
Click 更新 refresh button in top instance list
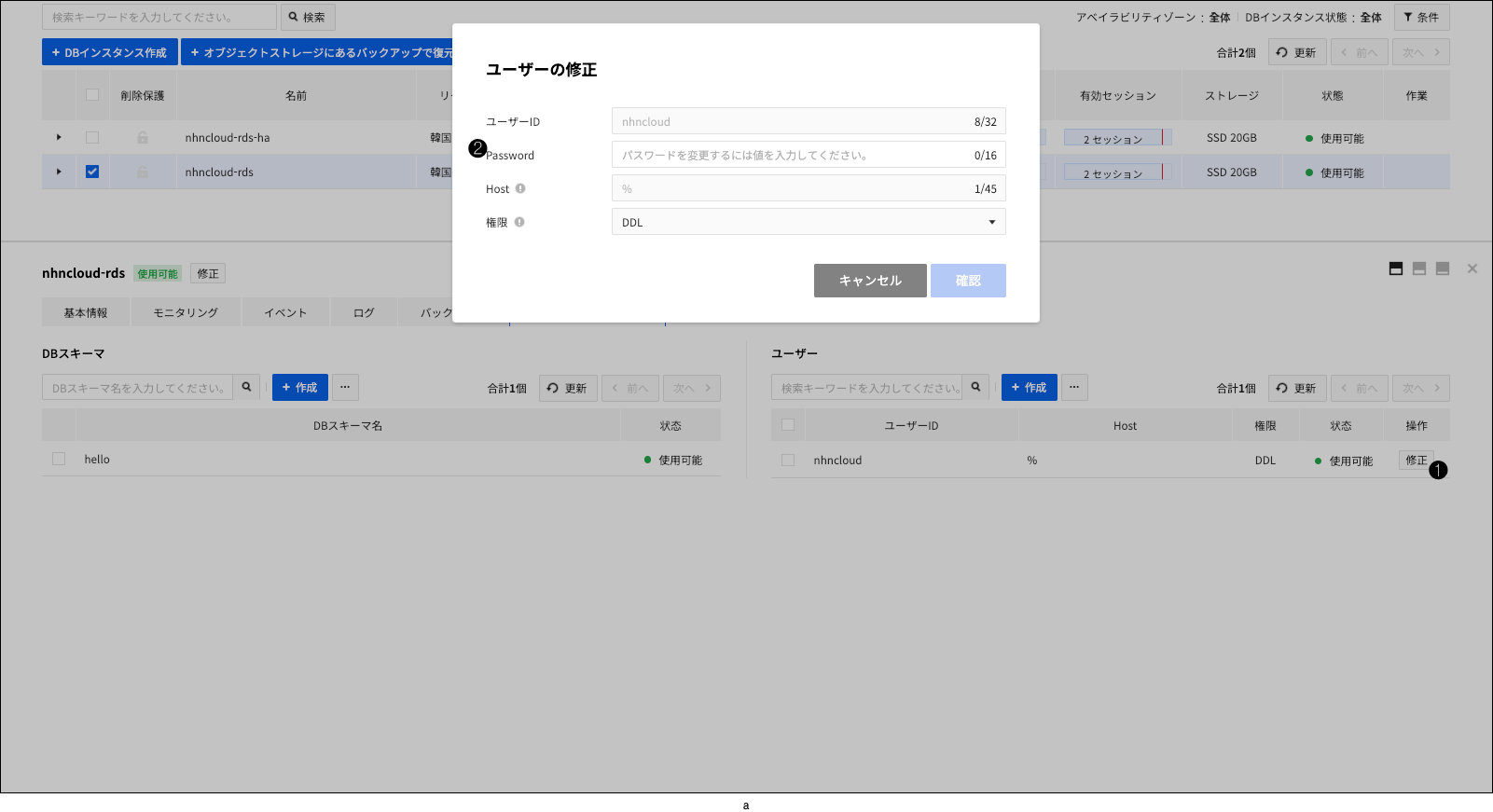1297,52
